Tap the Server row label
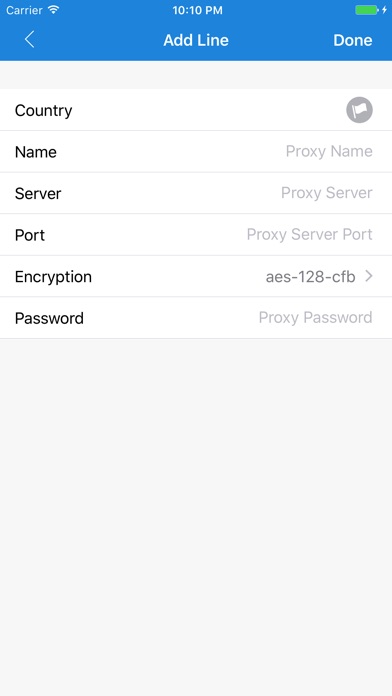The width and height of the screenshot is (392, 696). click(x=38, y=194)
